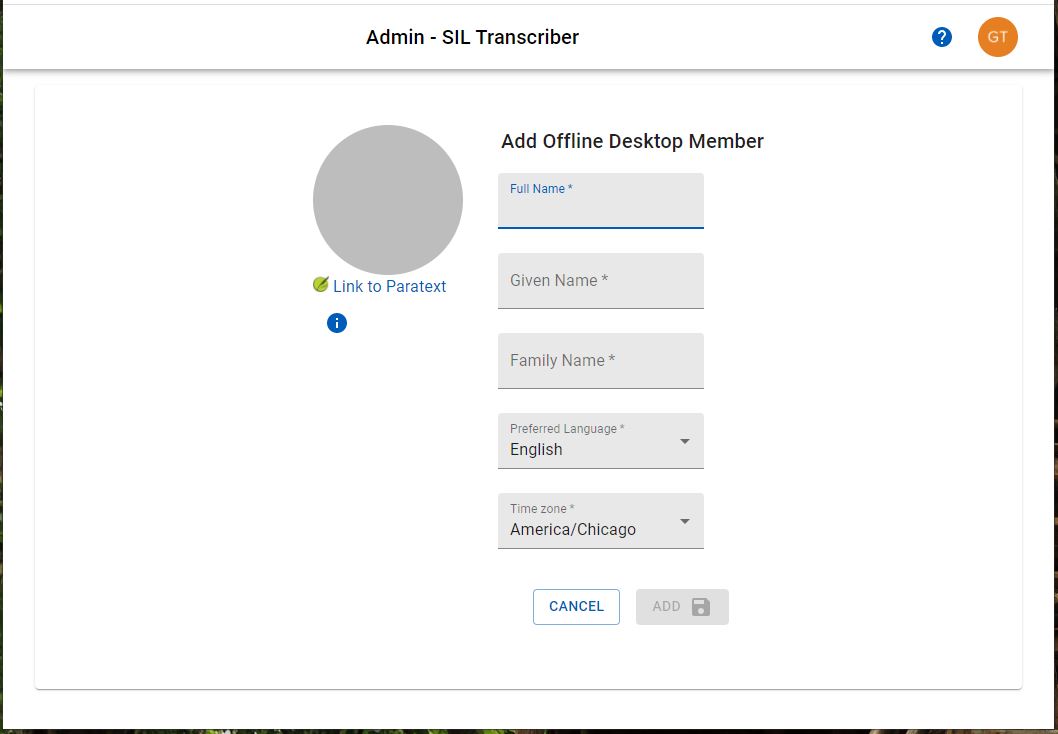
Task: Click the Link to Paratext link
Action: tap(389, 286)
